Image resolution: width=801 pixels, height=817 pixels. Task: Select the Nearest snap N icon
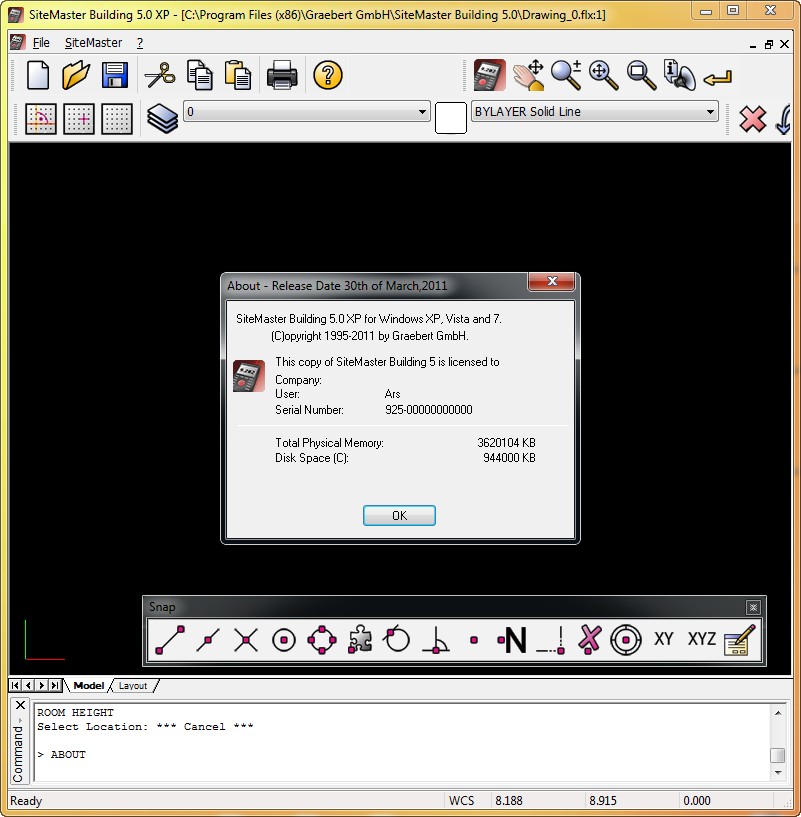tap(512, 639)
